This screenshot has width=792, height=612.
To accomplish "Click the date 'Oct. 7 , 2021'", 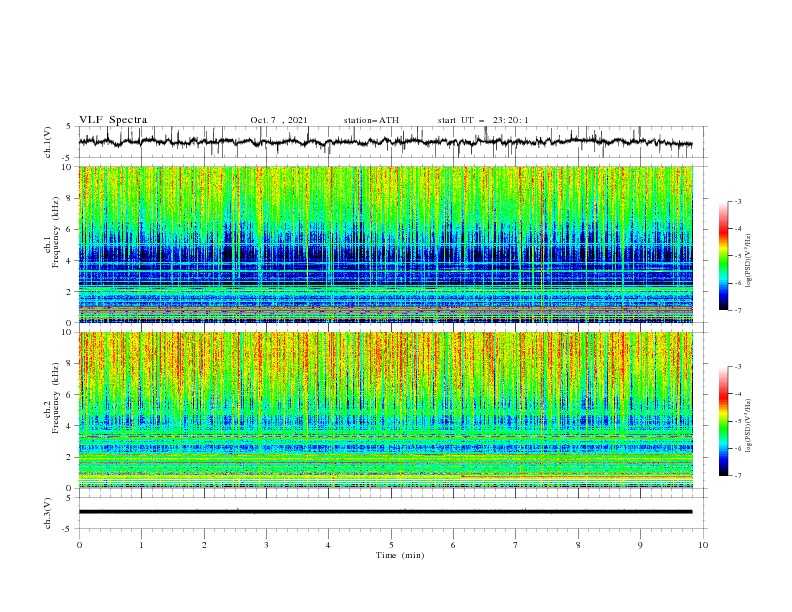I will pyautogui.click(x=279, y=120).
